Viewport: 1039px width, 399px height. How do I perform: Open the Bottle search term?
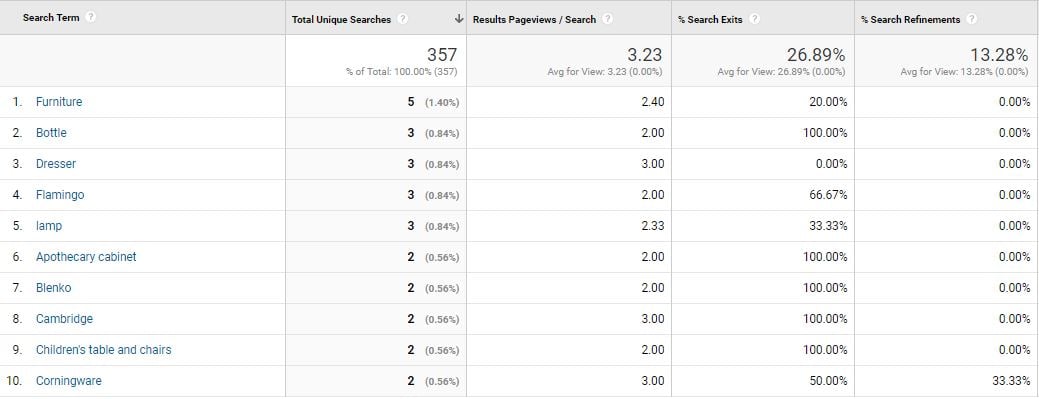(x=51, y=133)
